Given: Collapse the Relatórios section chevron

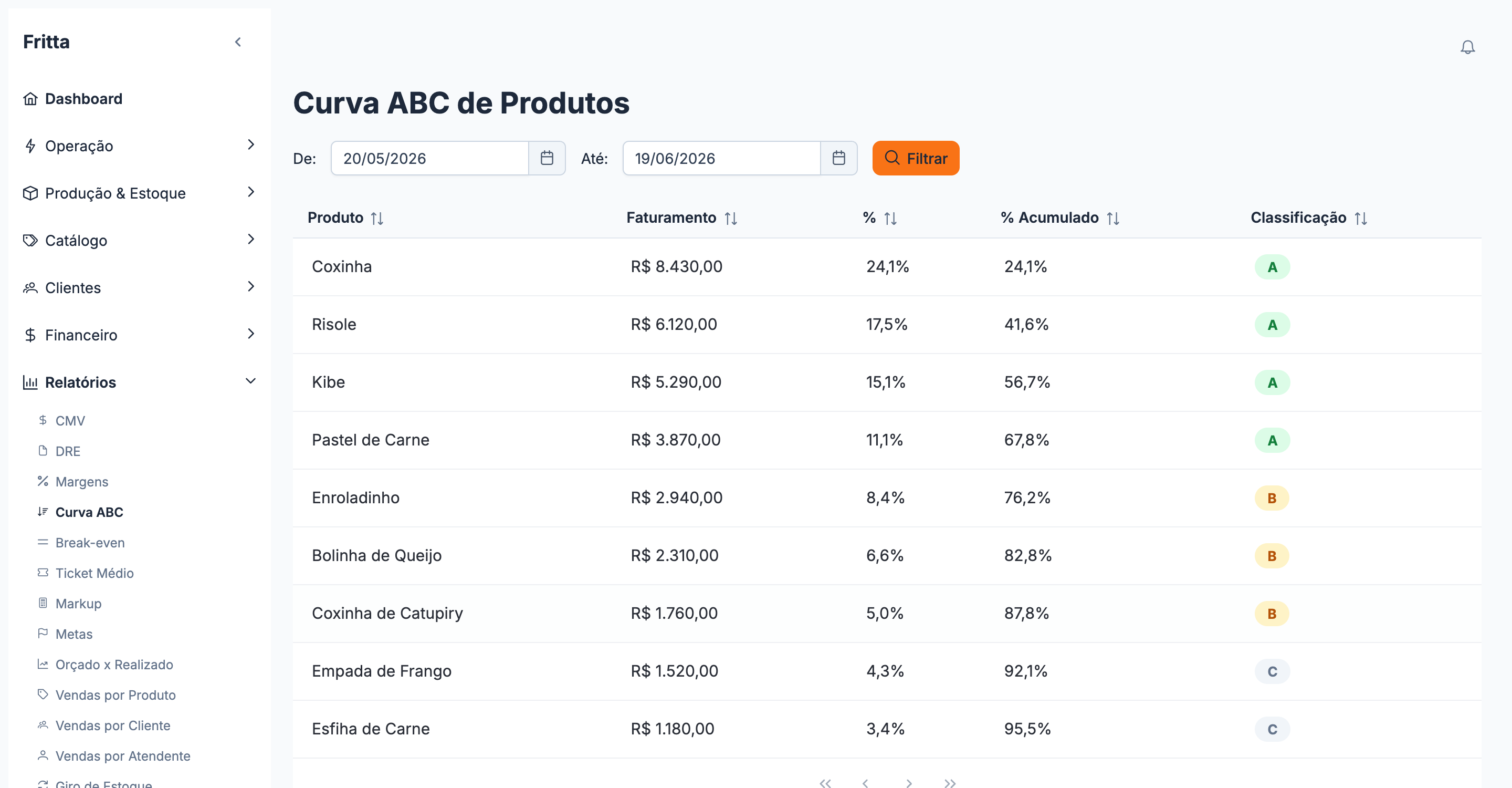Looking at the screenshot, I should pos(250,380).
